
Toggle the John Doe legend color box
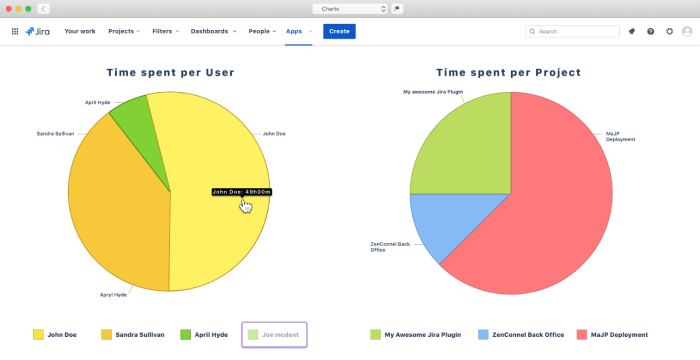[x=38, y=335]
